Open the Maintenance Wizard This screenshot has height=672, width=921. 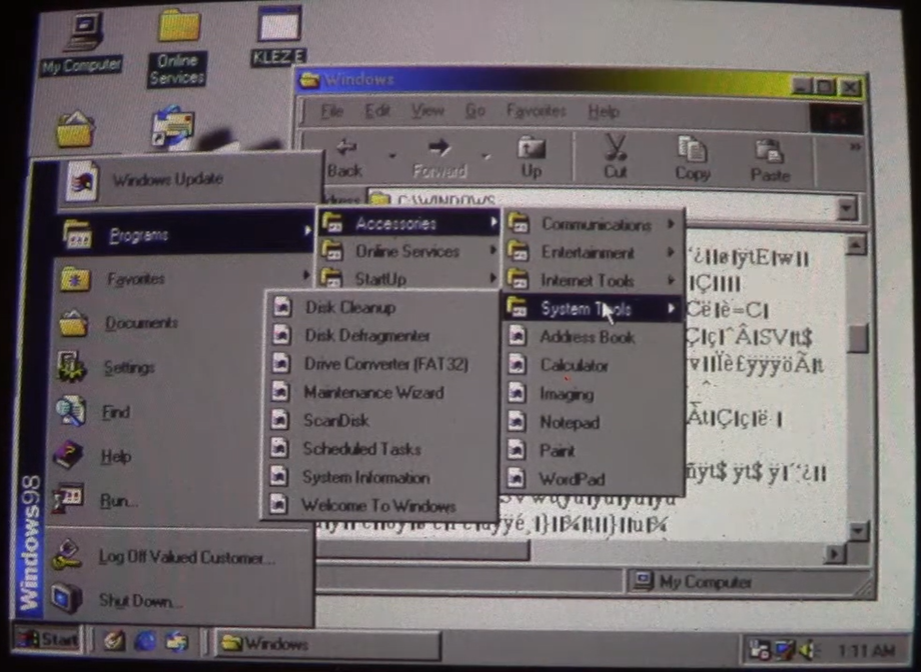coord(379,392)
